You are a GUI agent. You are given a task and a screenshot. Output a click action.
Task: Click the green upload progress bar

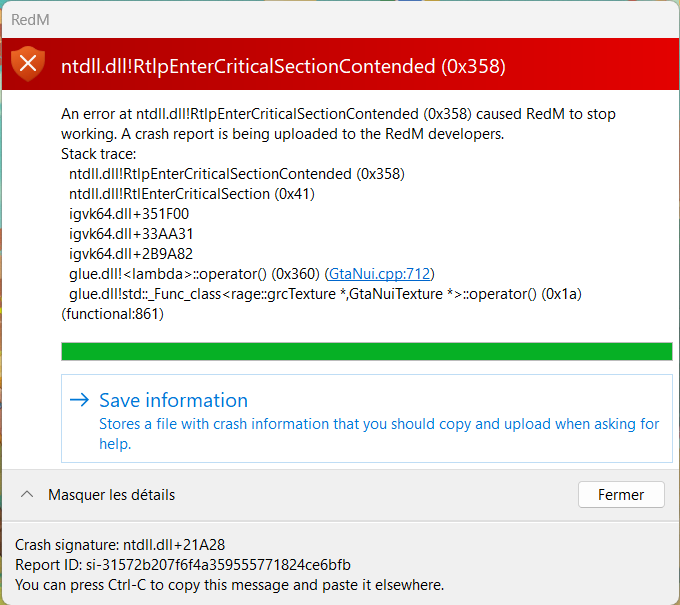pos(366,351)
